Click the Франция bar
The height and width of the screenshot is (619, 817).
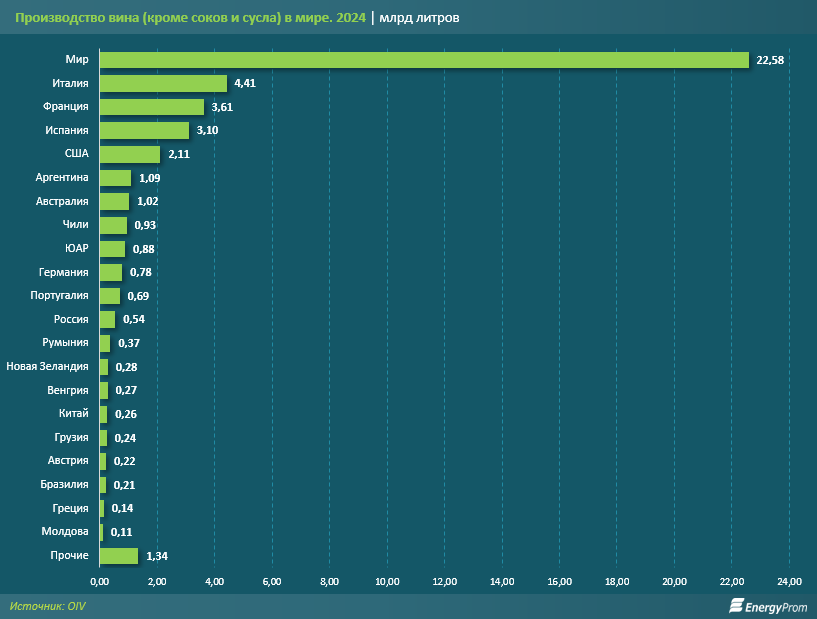click(151, 107)
